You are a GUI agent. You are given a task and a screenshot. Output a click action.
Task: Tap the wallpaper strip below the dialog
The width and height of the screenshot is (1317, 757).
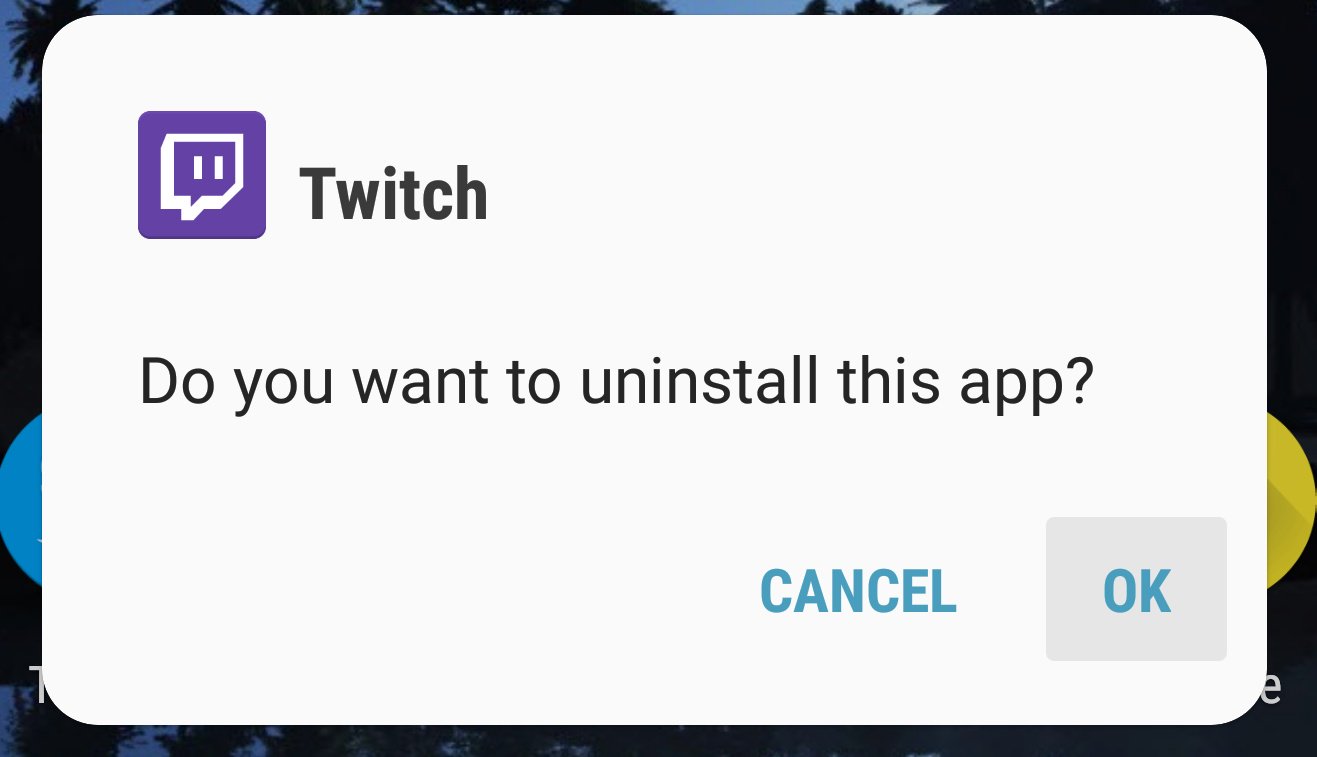(x=658, y=741)
